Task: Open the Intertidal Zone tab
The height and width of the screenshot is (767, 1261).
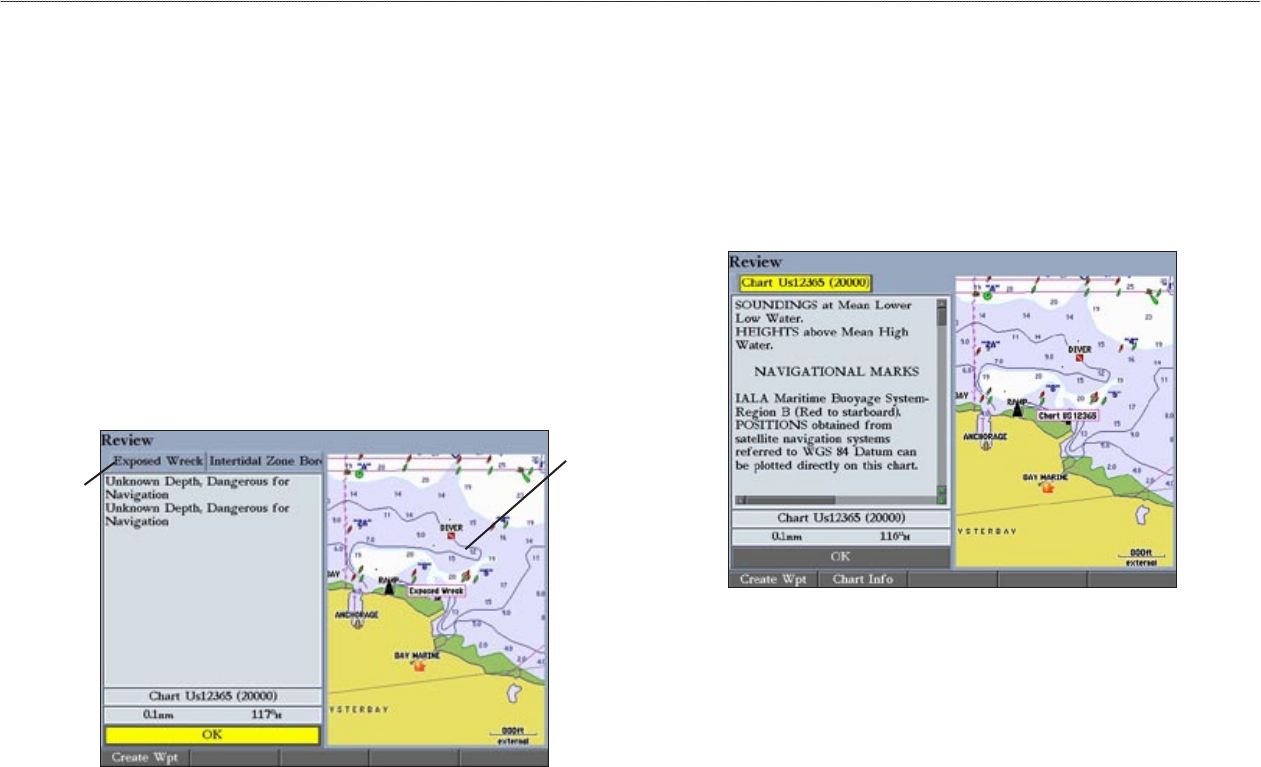Action: tap(265, 462)
